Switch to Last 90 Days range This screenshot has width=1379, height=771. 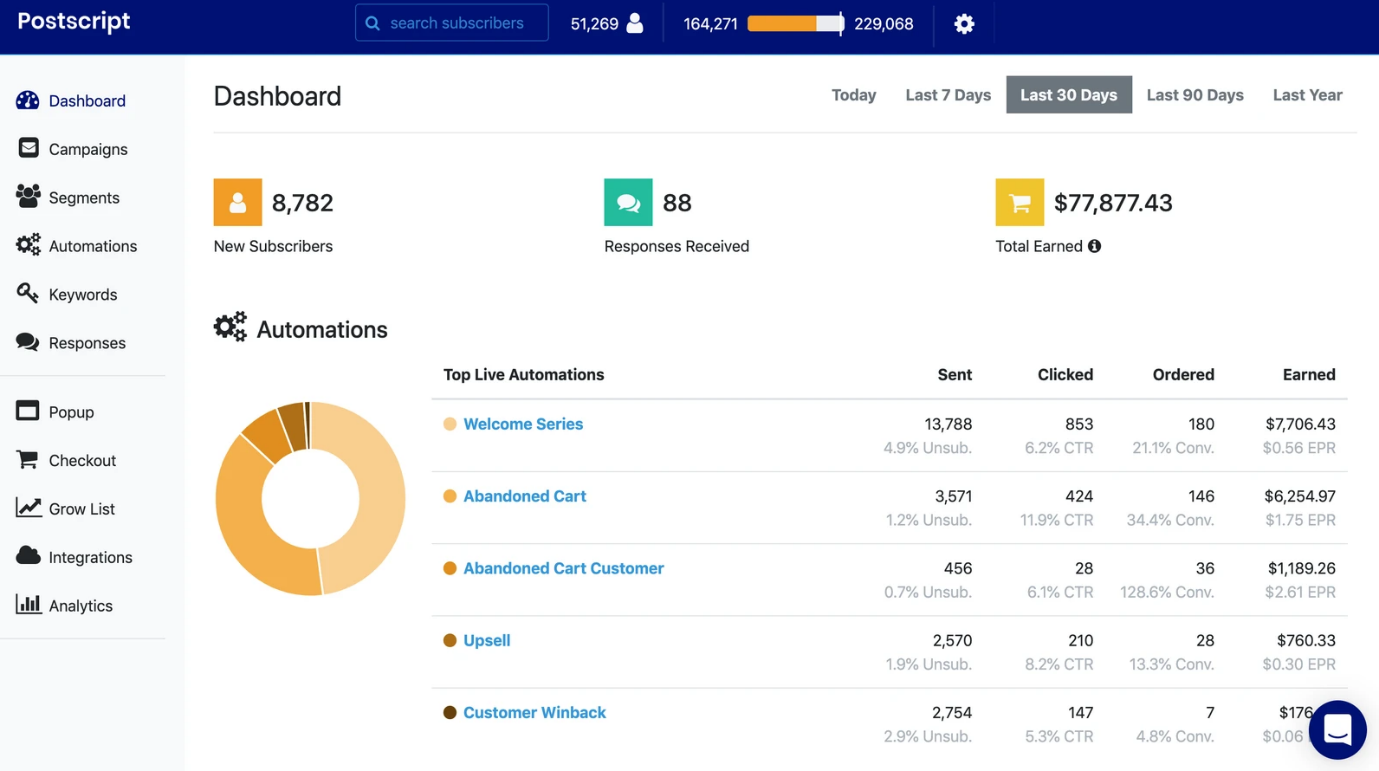coord(1194,95)
